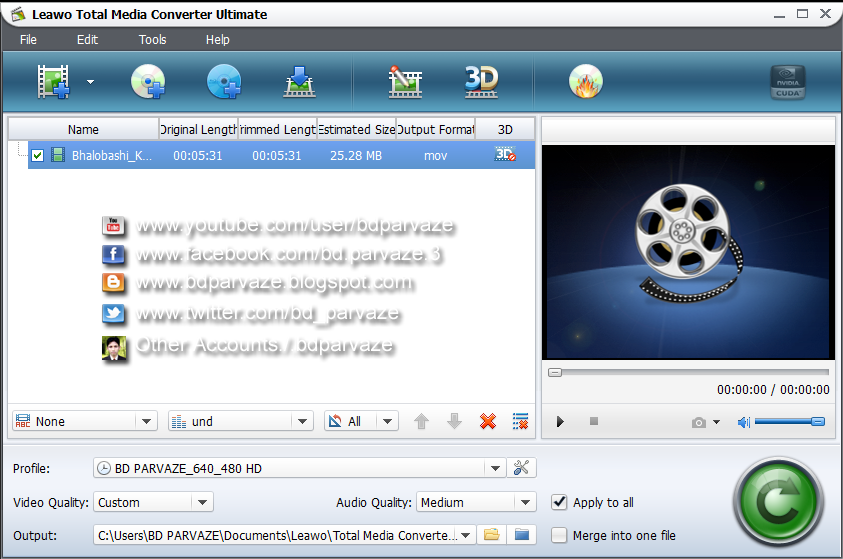Screen dimensions: 843x559
Task: Click the Original Length column header
Action: coord(198,130)
